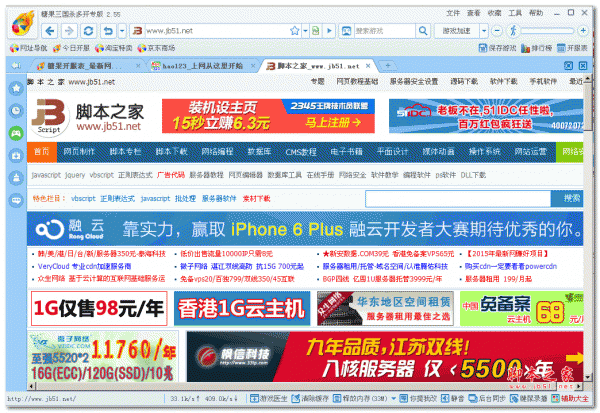600x413 pixels.
Task: Click the 搜索游戏 search input field
Action: [x=384, y=31]
